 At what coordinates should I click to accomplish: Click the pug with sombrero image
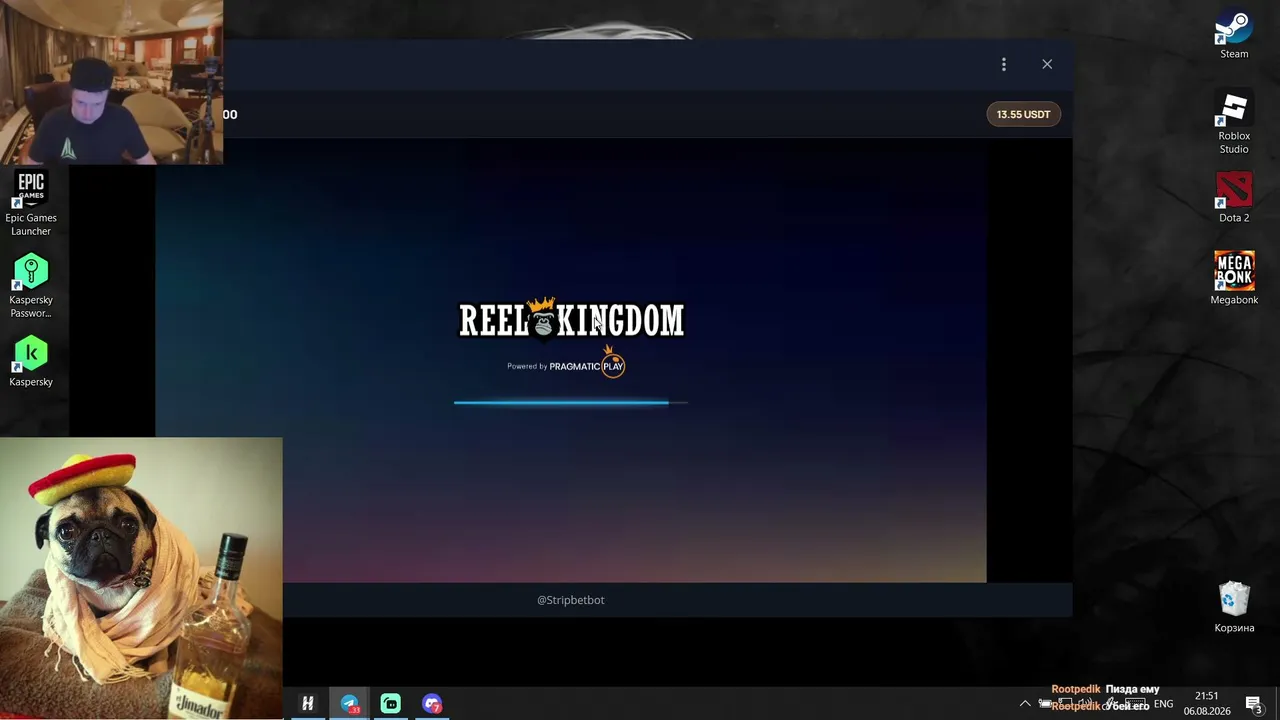tap(141, 578)
